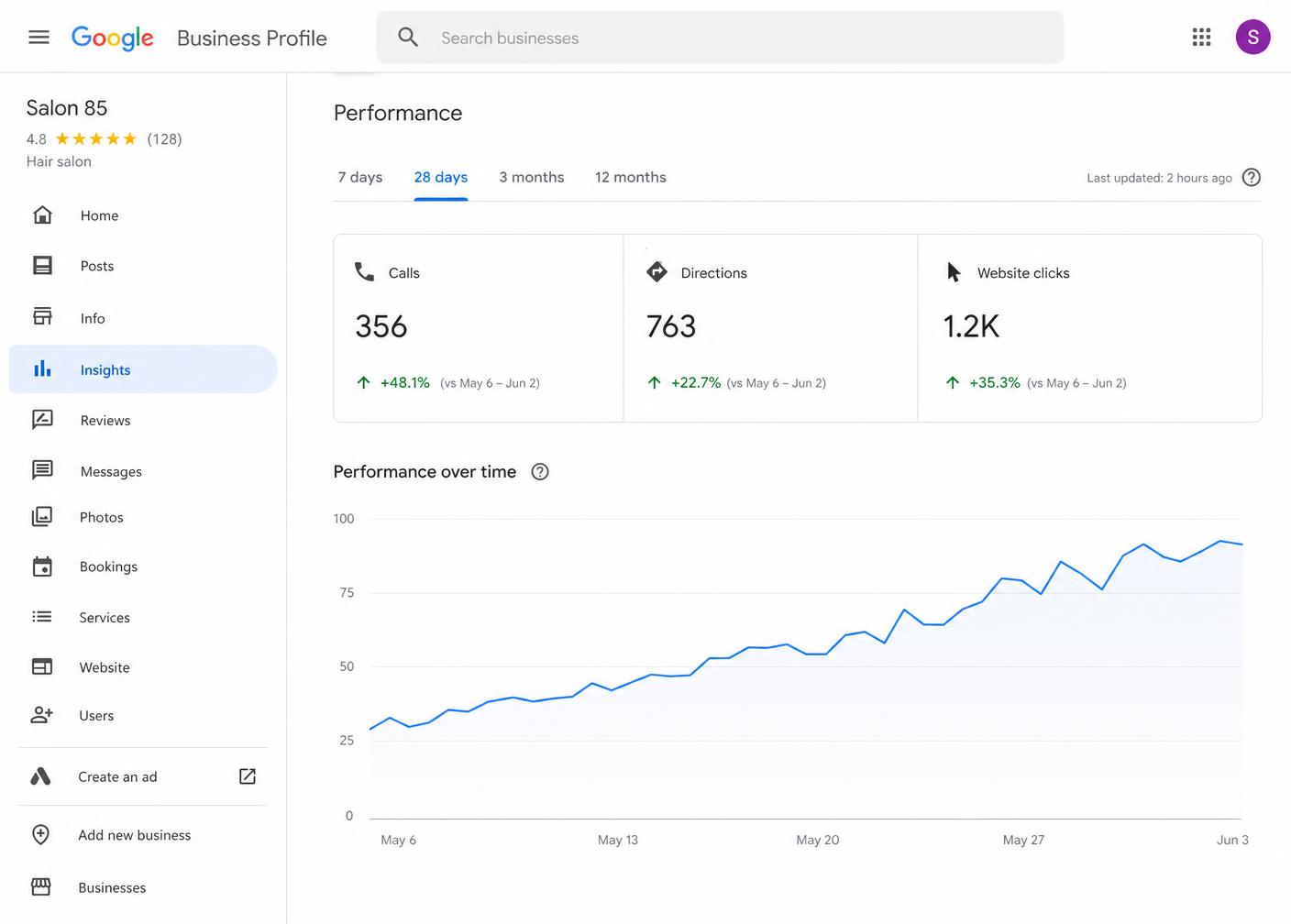The image size is (1291, 924).
Task: Click the Bookings calendar icon
Action: click(42, 566)
